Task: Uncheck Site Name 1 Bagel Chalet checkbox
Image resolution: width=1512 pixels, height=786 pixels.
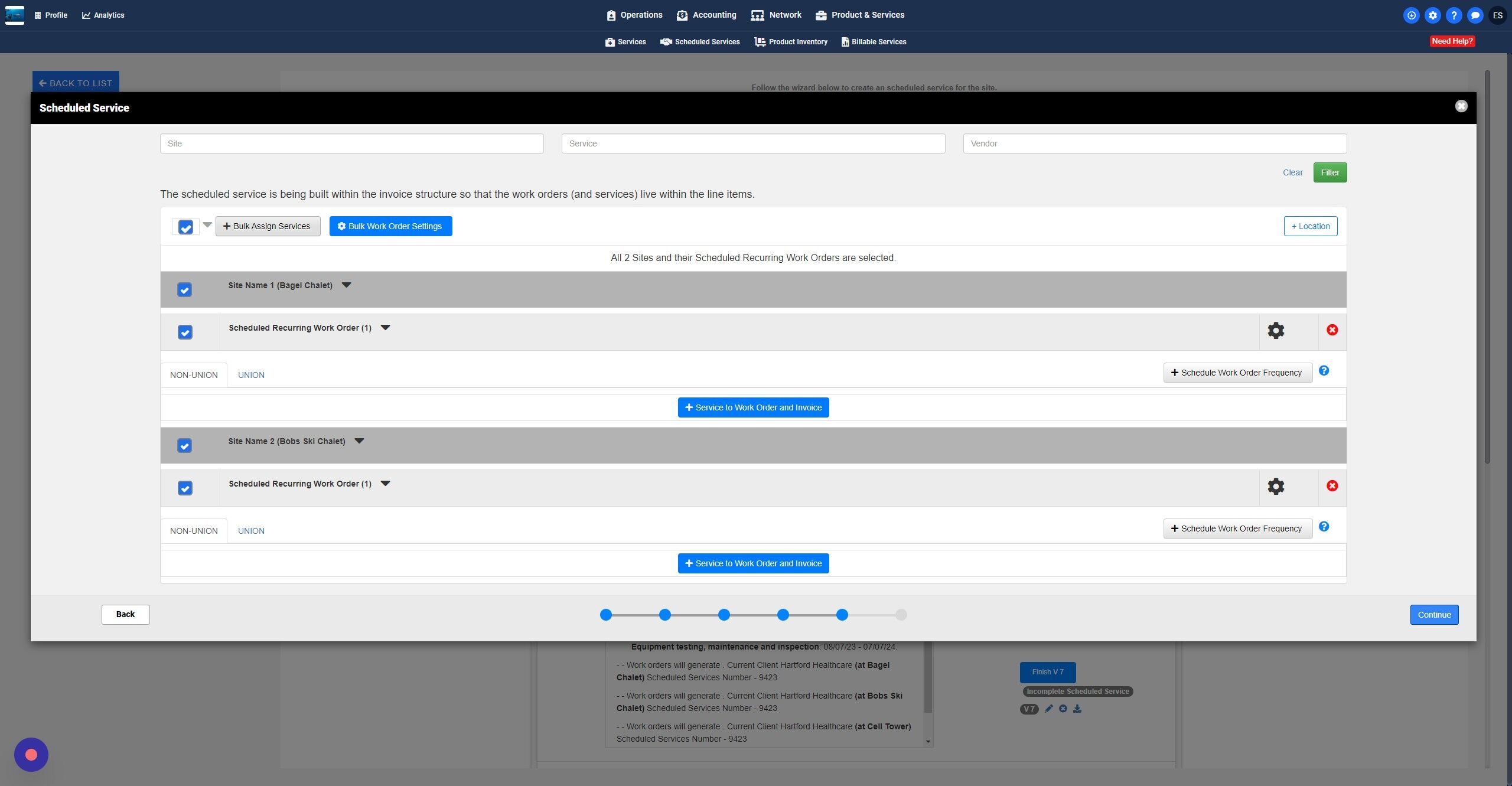Action: (x=184, y=290)
